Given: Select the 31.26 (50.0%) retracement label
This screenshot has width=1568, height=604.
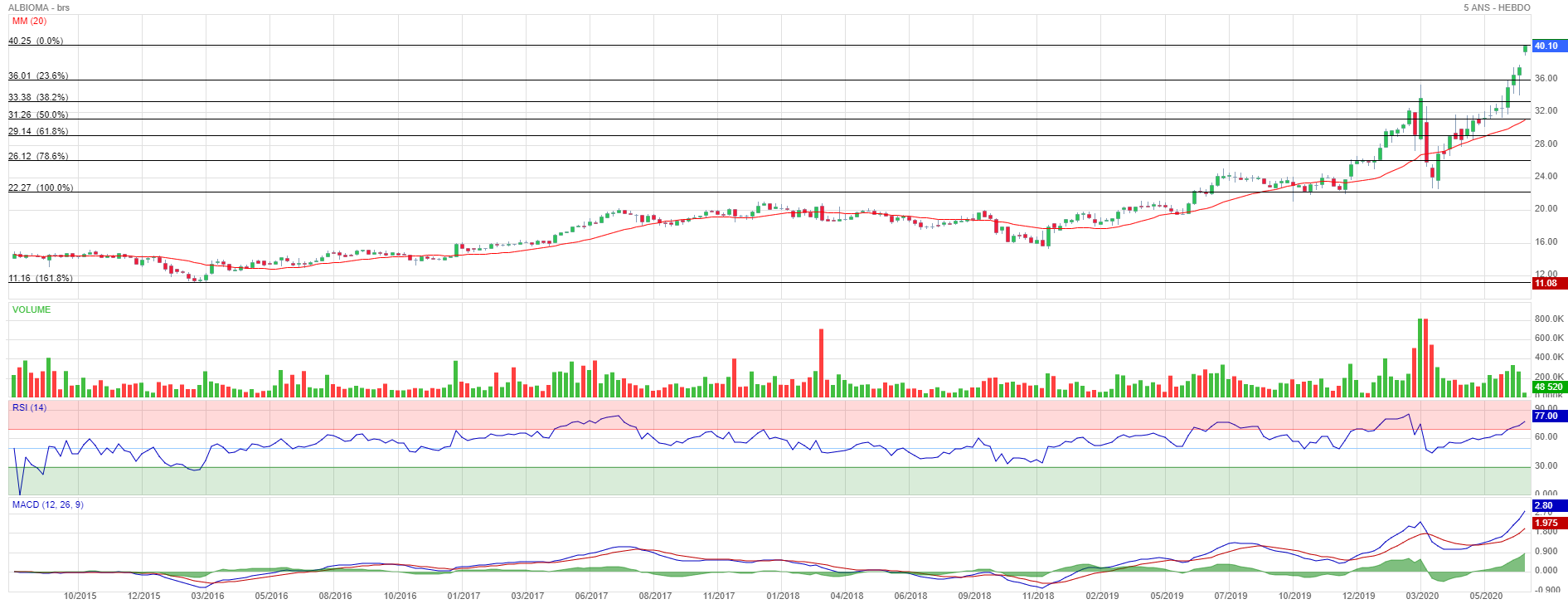Looking at the screenshot, I should tap(38, 114).
